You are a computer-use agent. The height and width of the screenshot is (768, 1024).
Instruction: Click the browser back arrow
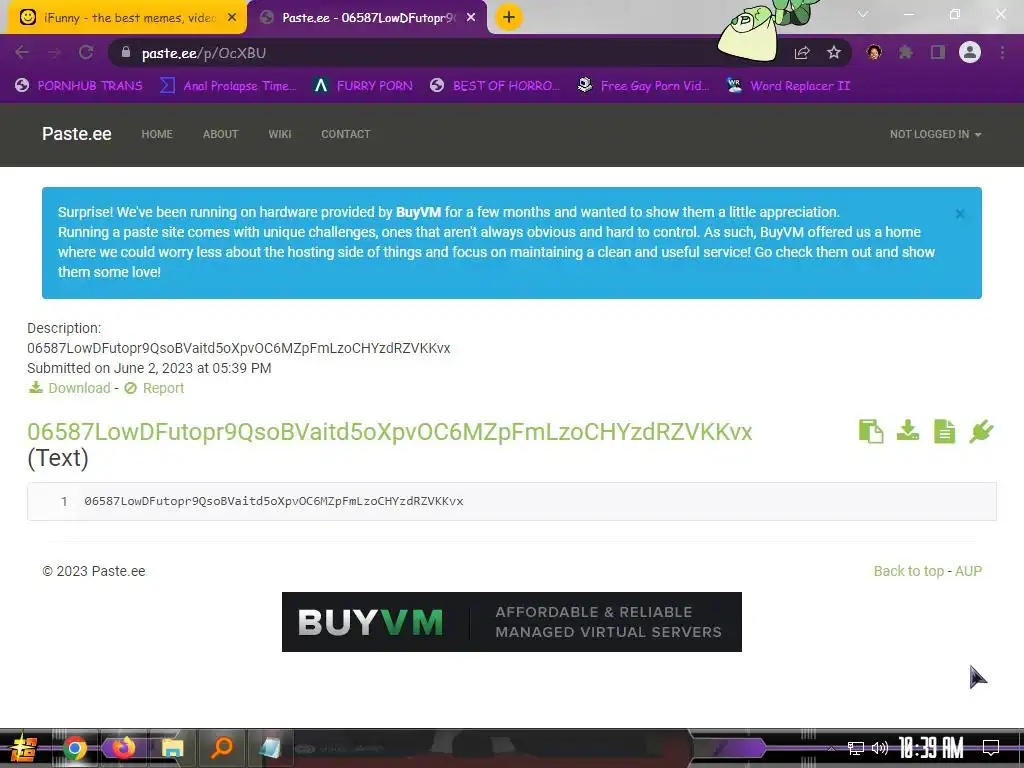tap(22, 52)
